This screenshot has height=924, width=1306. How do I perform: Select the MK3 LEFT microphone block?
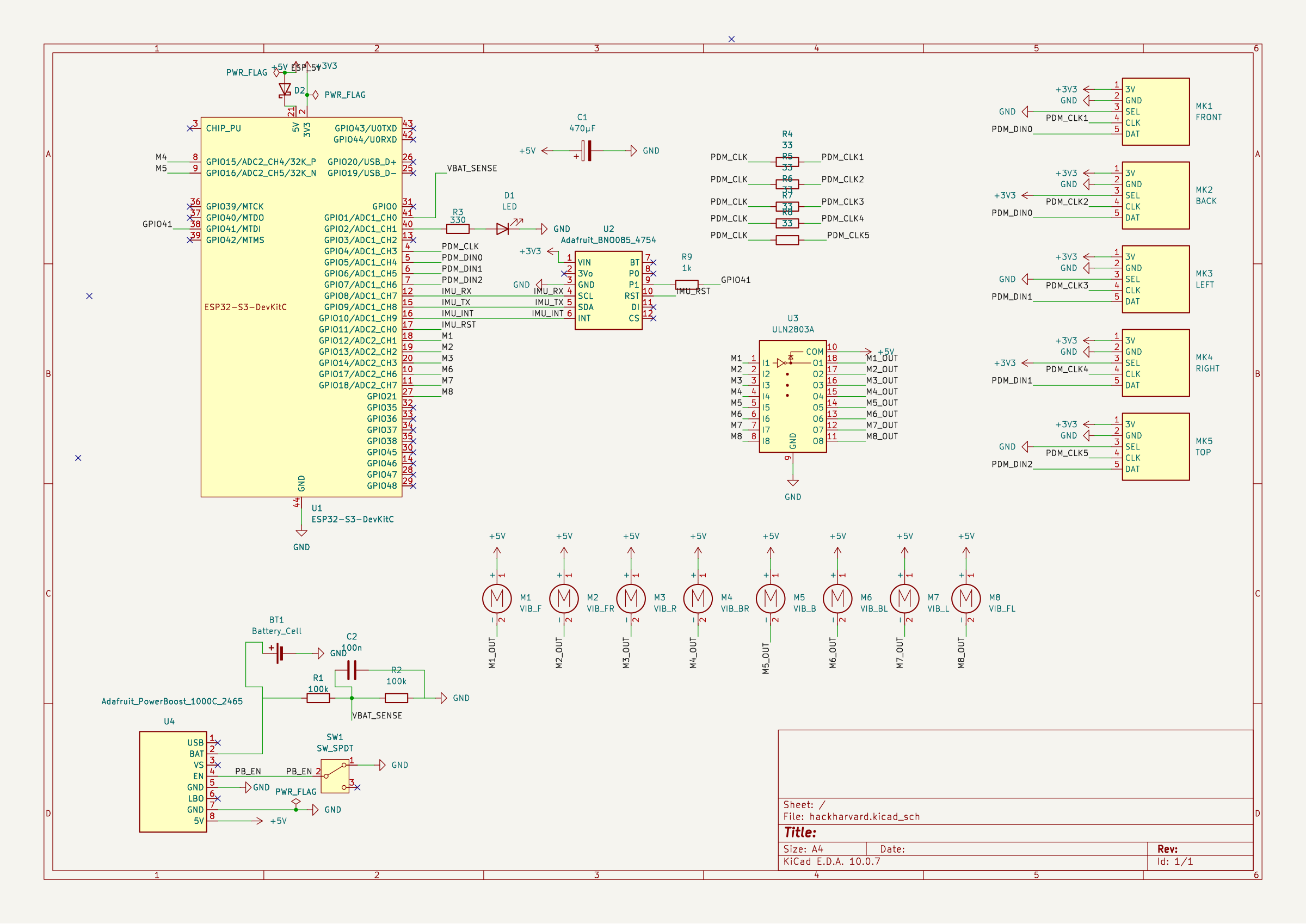pos(1156,279)
